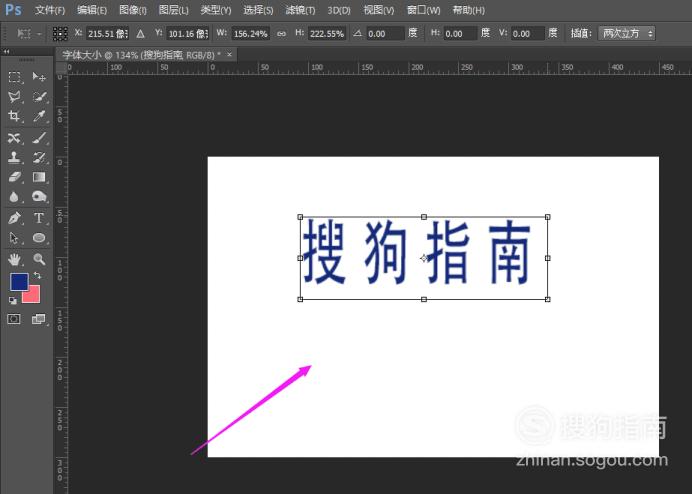Select the Brush tool

click(39, 138)
